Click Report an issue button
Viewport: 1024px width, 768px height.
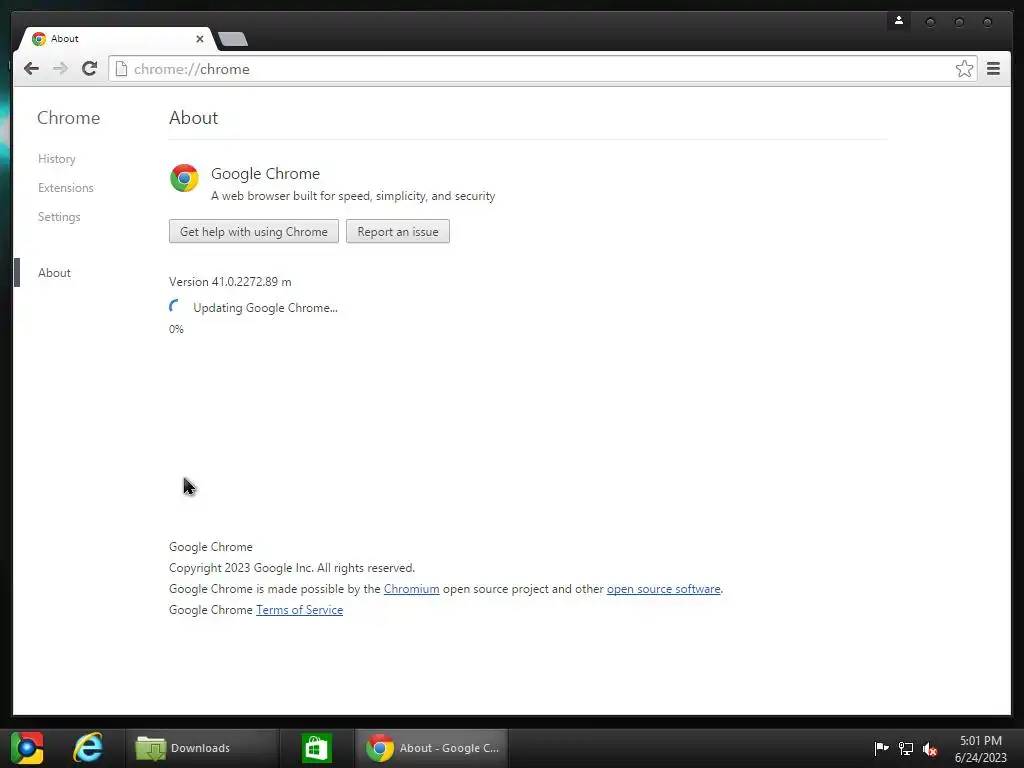(398, 231)
